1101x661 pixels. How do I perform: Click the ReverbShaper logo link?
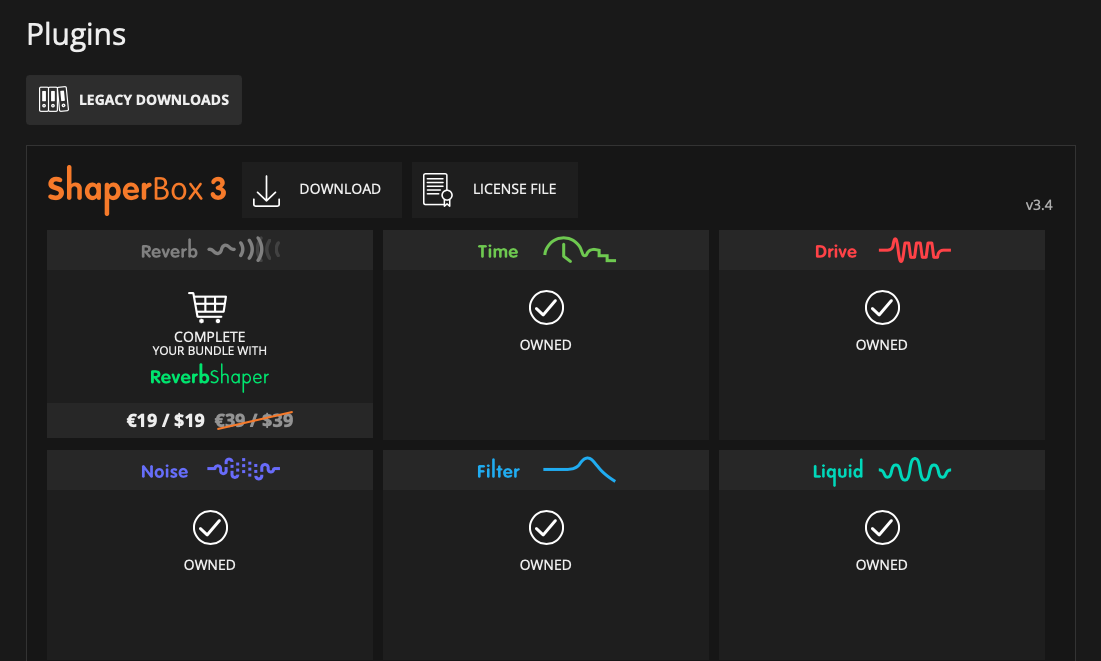tap(209, 377)
